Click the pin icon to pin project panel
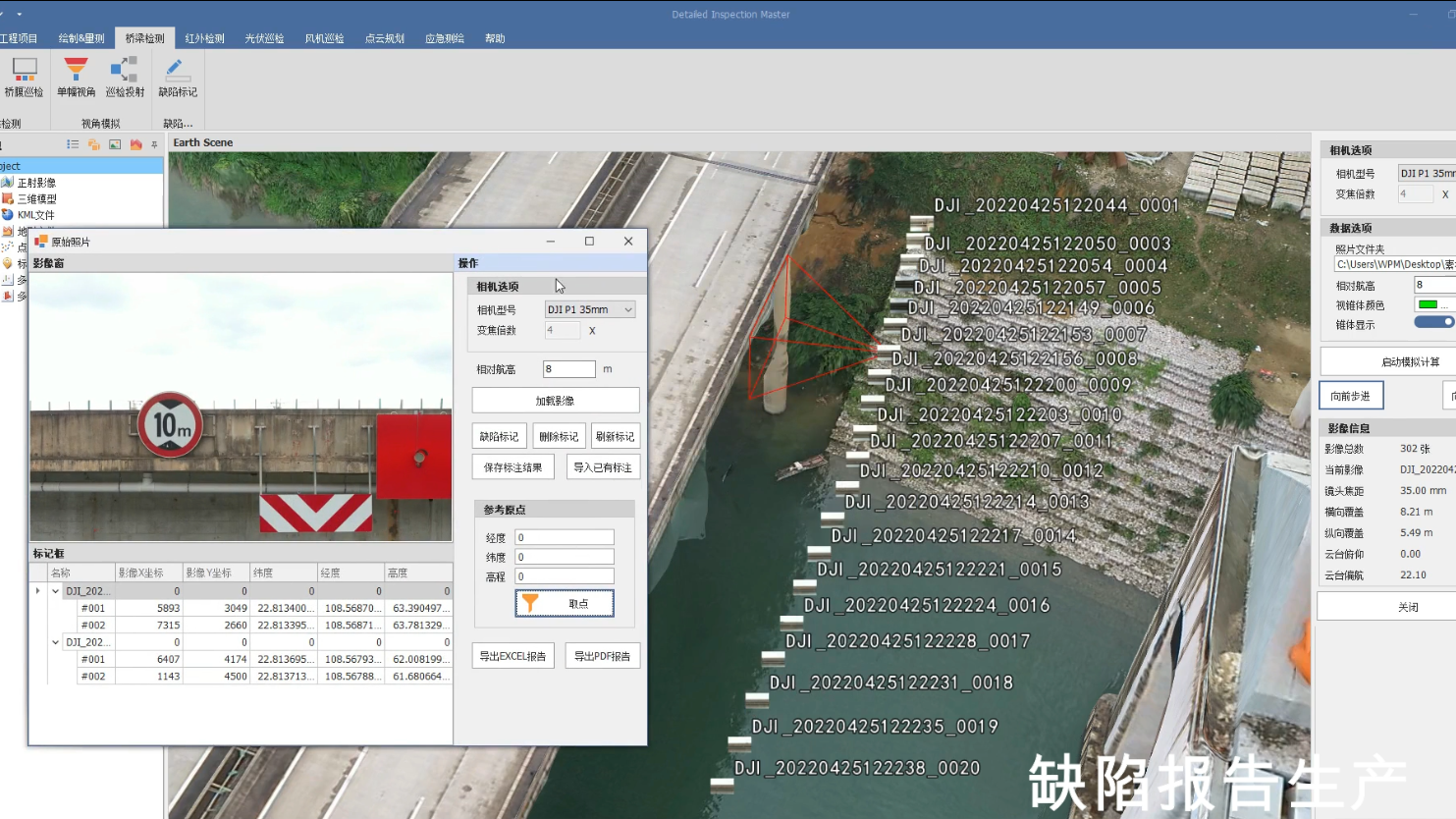This screenshot has height=819, width=1456. tap(155, 143)
